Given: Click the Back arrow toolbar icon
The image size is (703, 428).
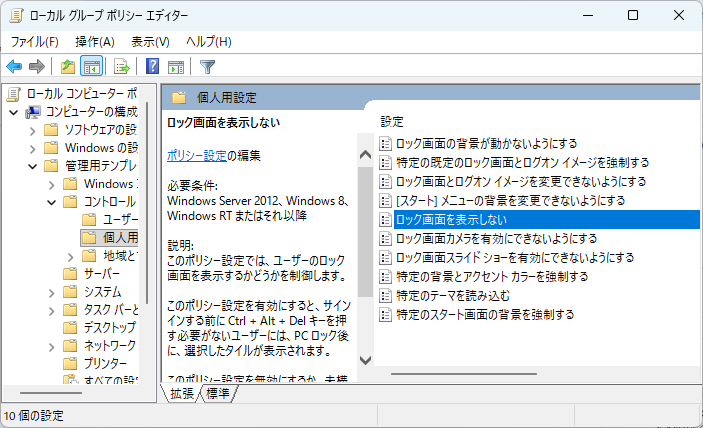Looking at the screenshot, I should (14, 67).
